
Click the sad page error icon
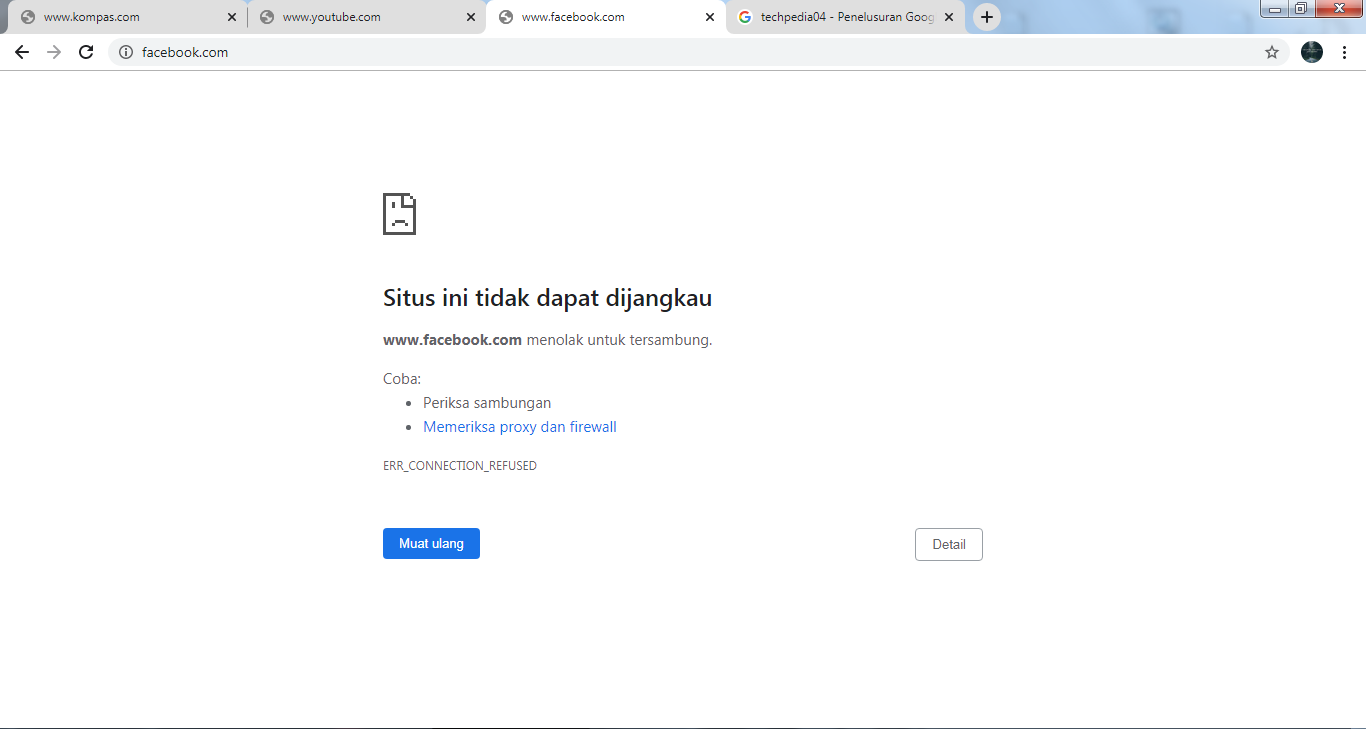tap(399, 214)
